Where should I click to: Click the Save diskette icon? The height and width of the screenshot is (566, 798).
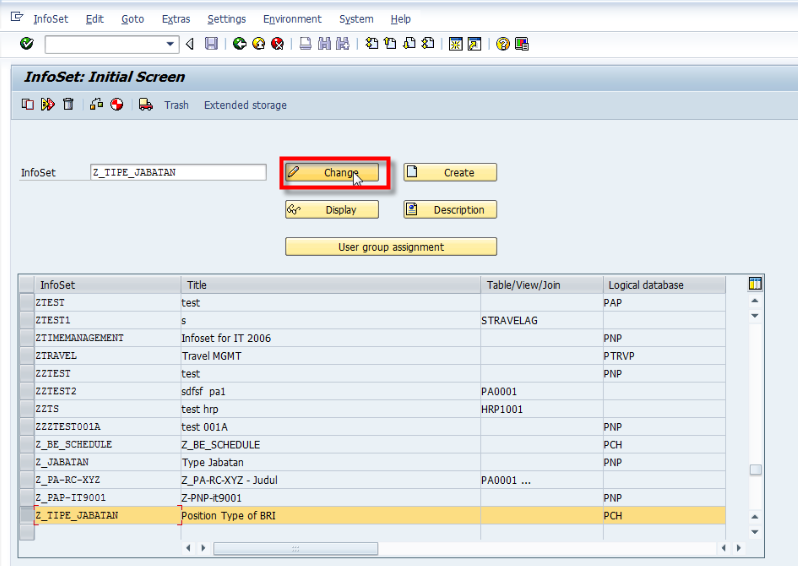tap(211, 44)
